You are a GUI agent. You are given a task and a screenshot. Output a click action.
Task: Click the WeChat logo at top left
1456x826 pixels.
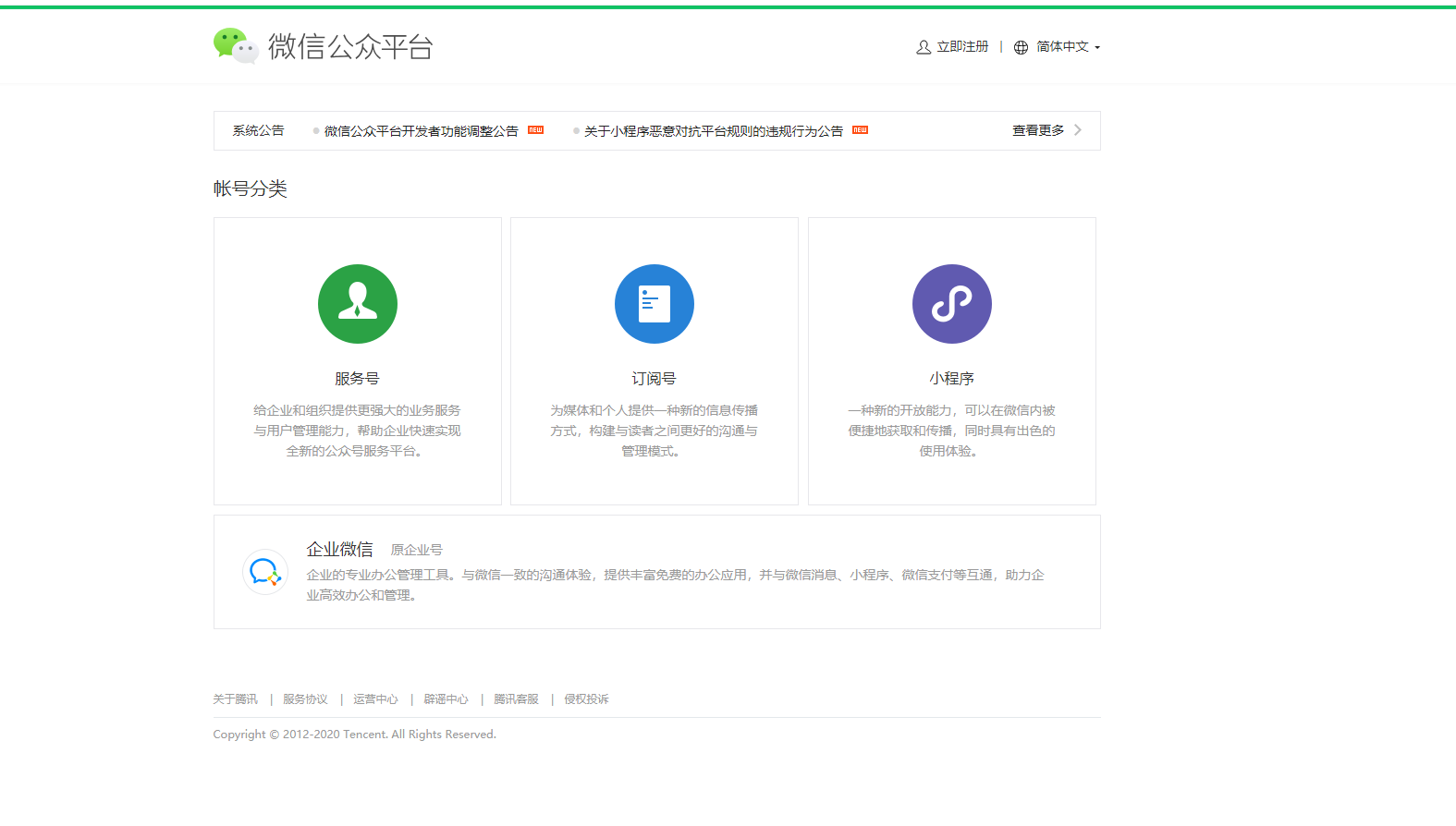click(x=236, y=45)
